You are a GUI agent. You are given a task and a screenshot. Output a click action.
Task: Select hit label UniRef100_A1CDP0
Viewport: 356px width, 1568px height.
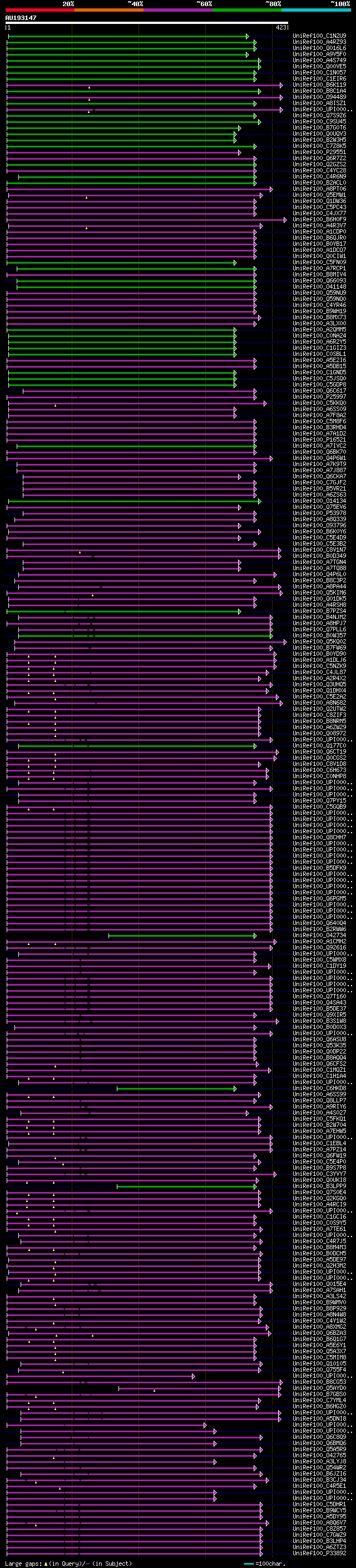pyautogui.click(x=319, y=231)
